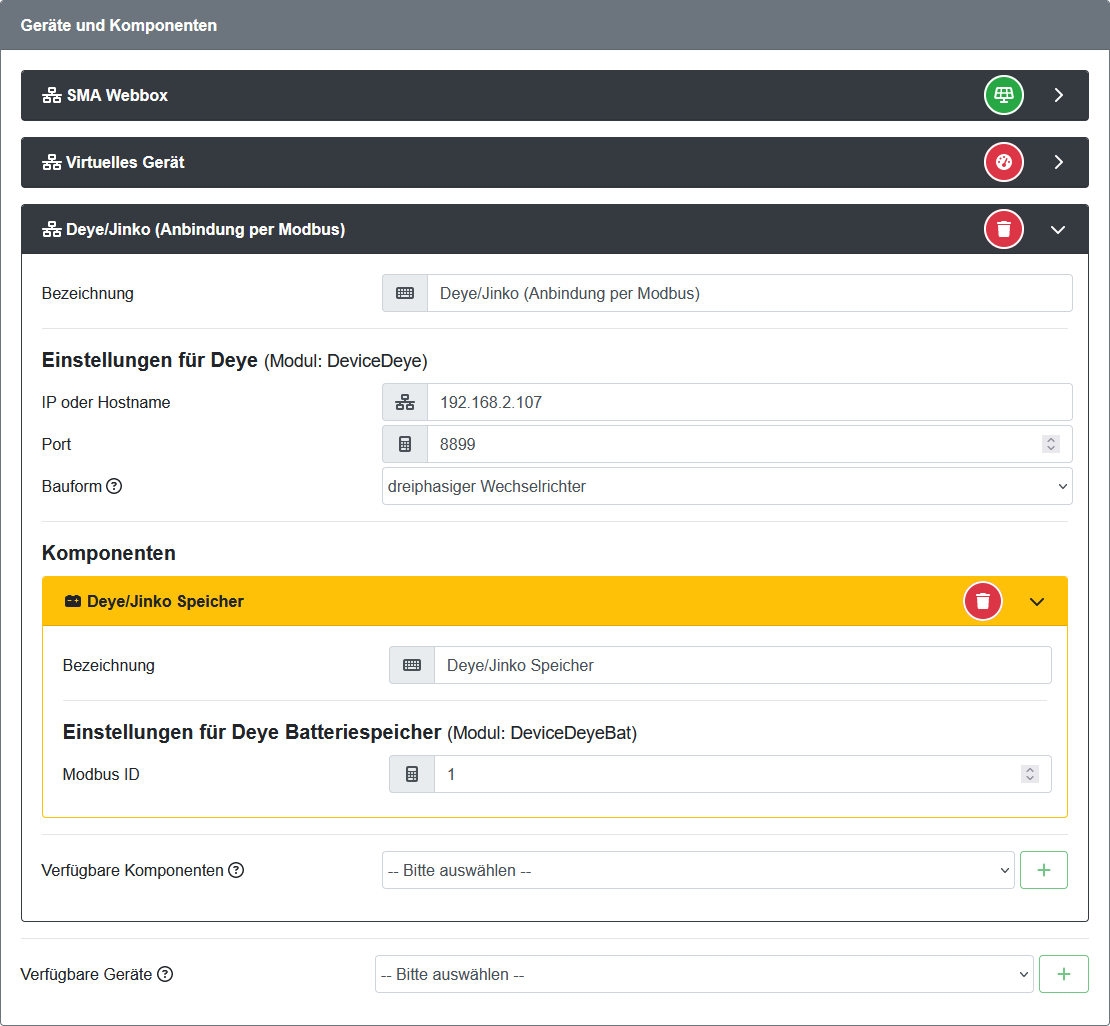Open the Verfügbare Komponenten dropdown

698,870
